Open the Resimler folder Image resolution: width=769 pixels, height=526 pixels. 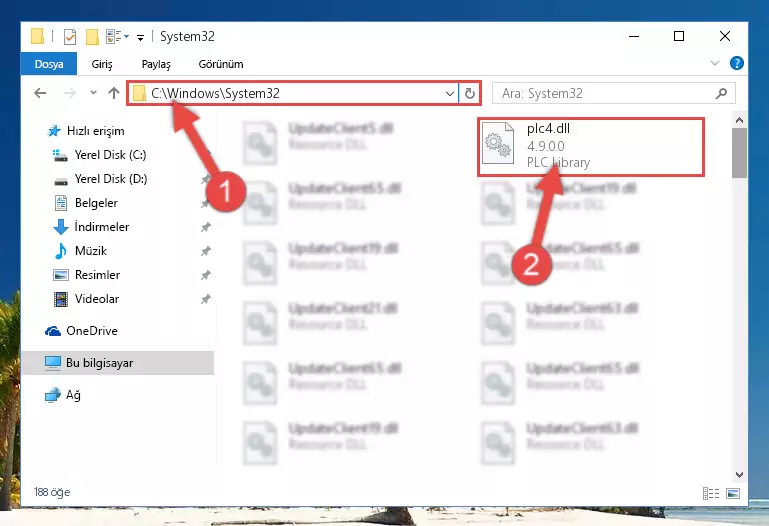[x=97, y=275]
